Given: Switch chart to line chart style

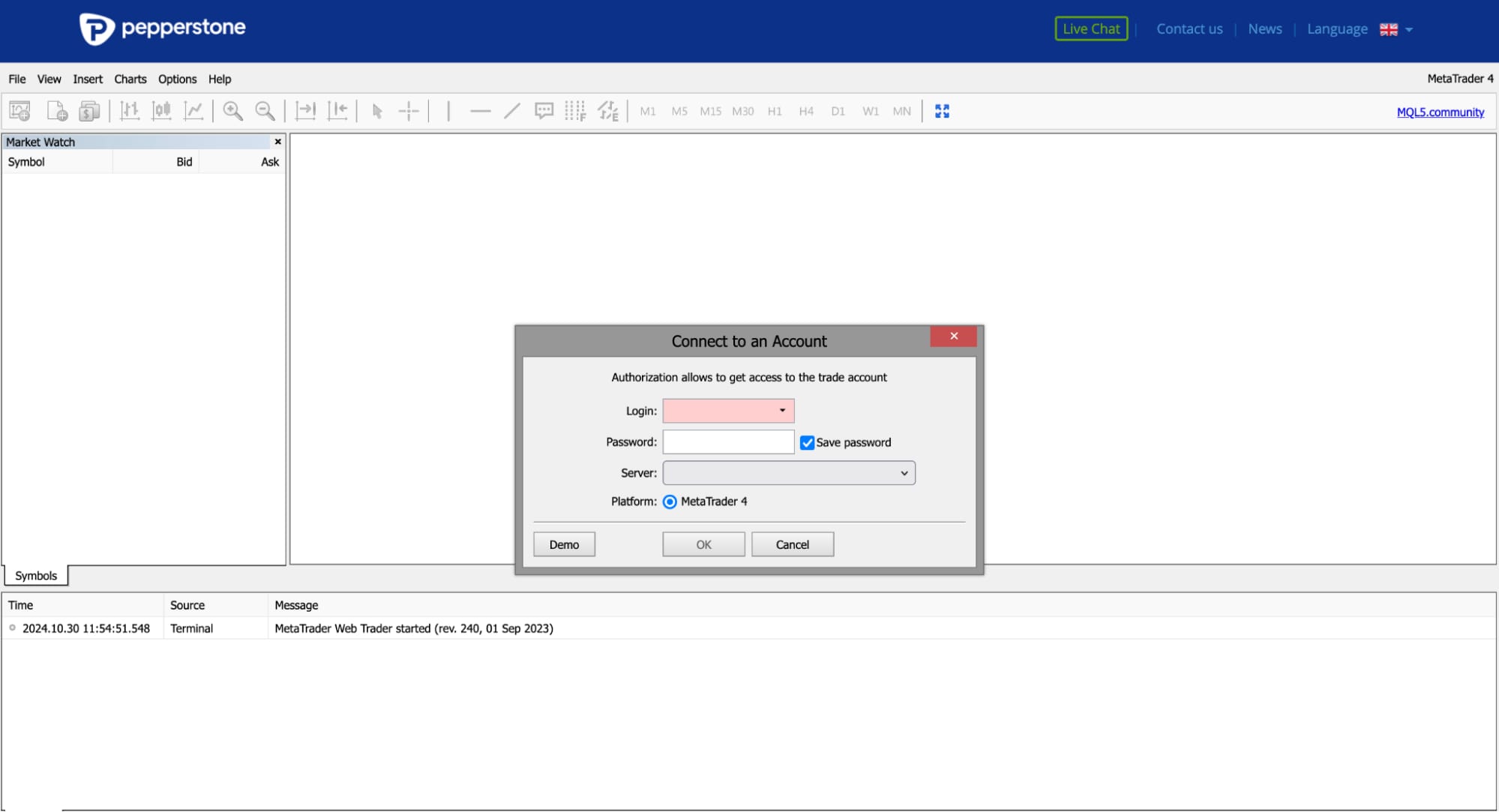Looking at the screenshot, I should click(x=193, y=111).
